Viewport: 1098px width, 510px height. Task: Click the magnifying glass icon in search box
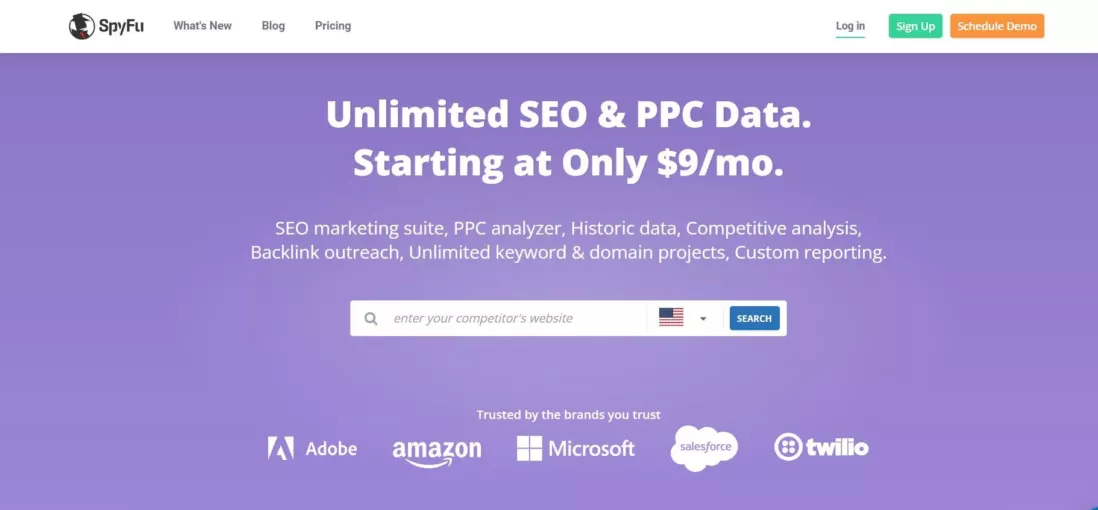(x=371, y=319)
